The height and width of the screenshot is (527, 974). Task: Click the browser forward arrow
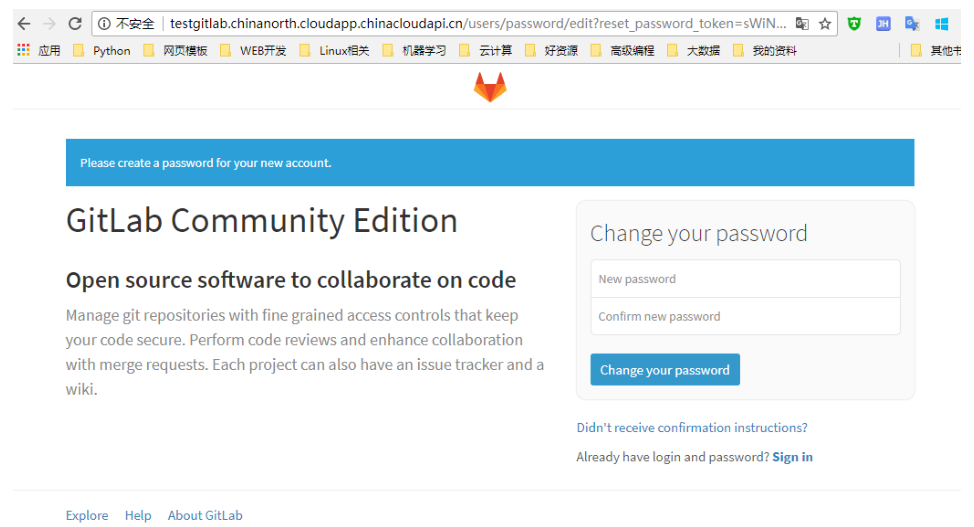[x=49, y=24]
